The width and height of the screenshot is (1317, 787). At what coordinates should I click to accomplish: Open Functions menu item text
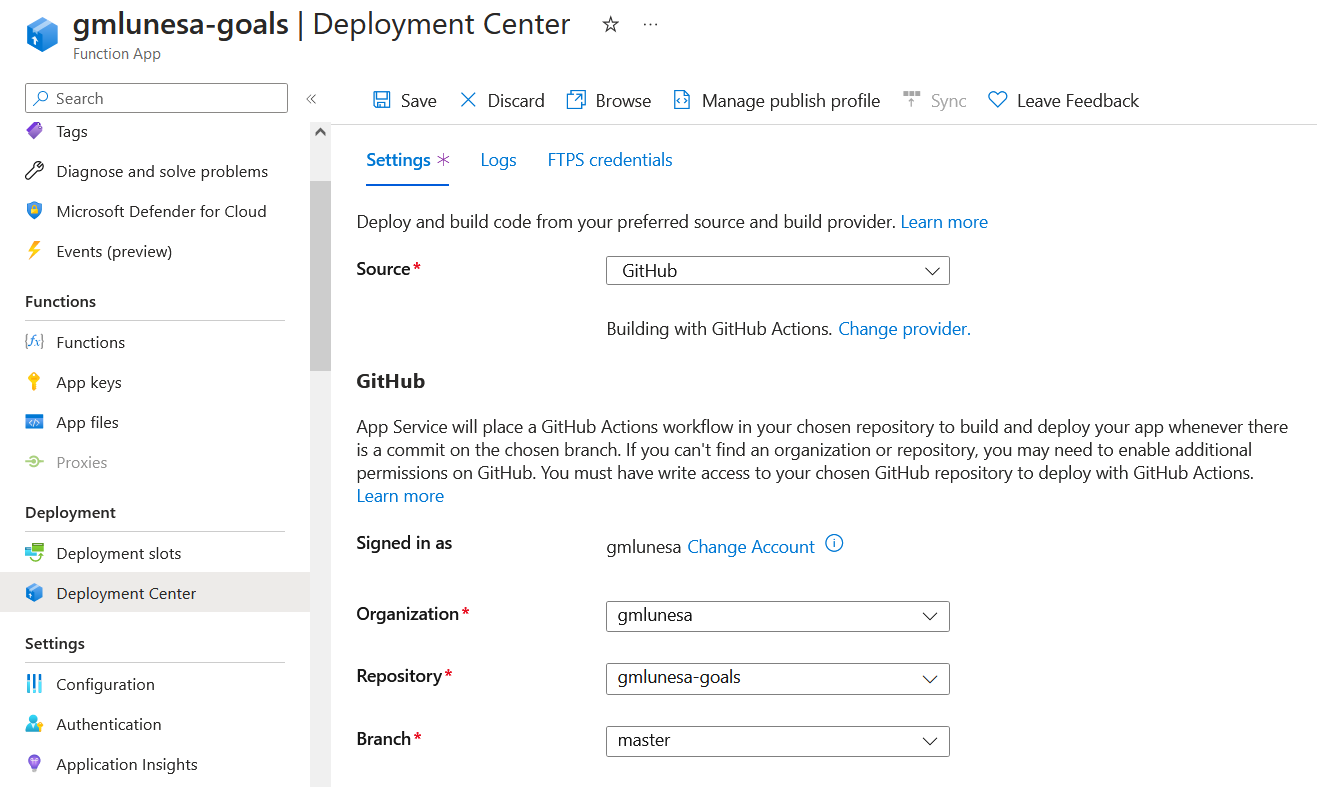[91, 342]
